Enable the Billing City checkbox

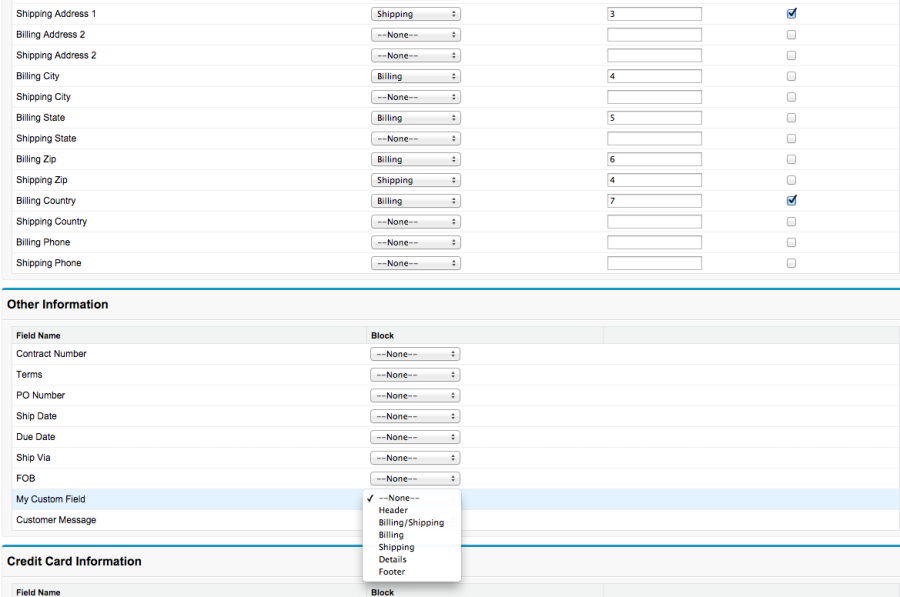click(x=791, y=76)
